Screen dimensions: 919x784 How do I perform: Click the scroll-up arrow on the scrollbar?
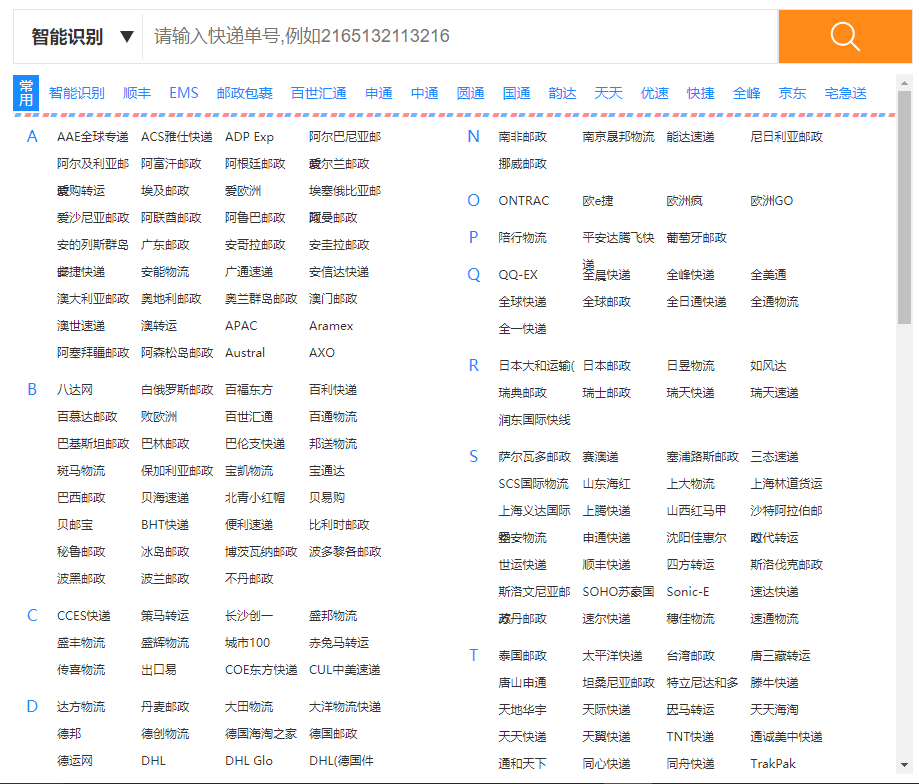904,83
